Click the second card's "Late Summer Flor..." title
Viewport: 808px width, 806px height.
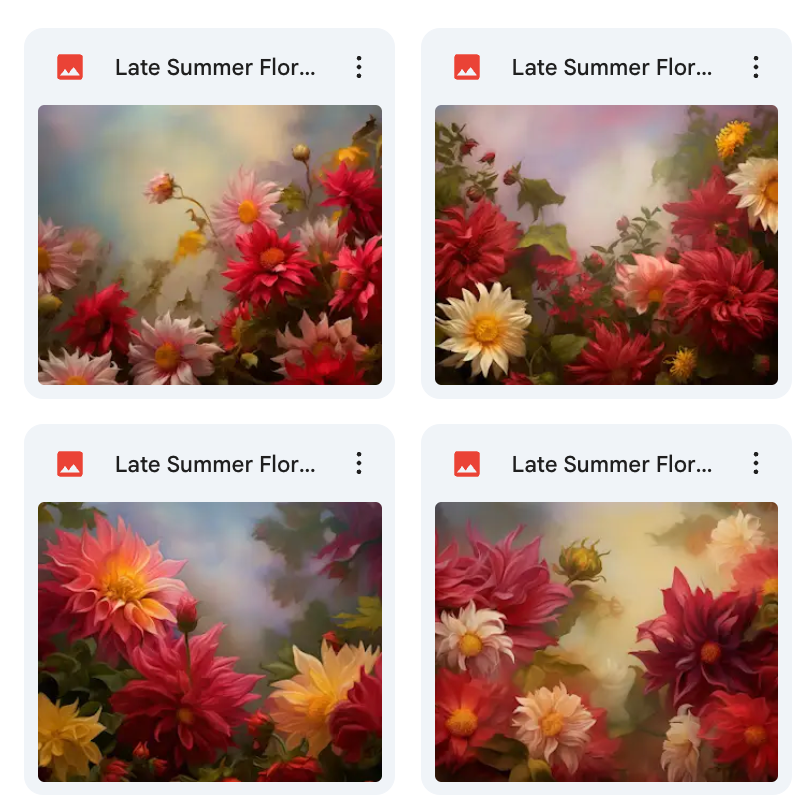(x=612, y=67)
